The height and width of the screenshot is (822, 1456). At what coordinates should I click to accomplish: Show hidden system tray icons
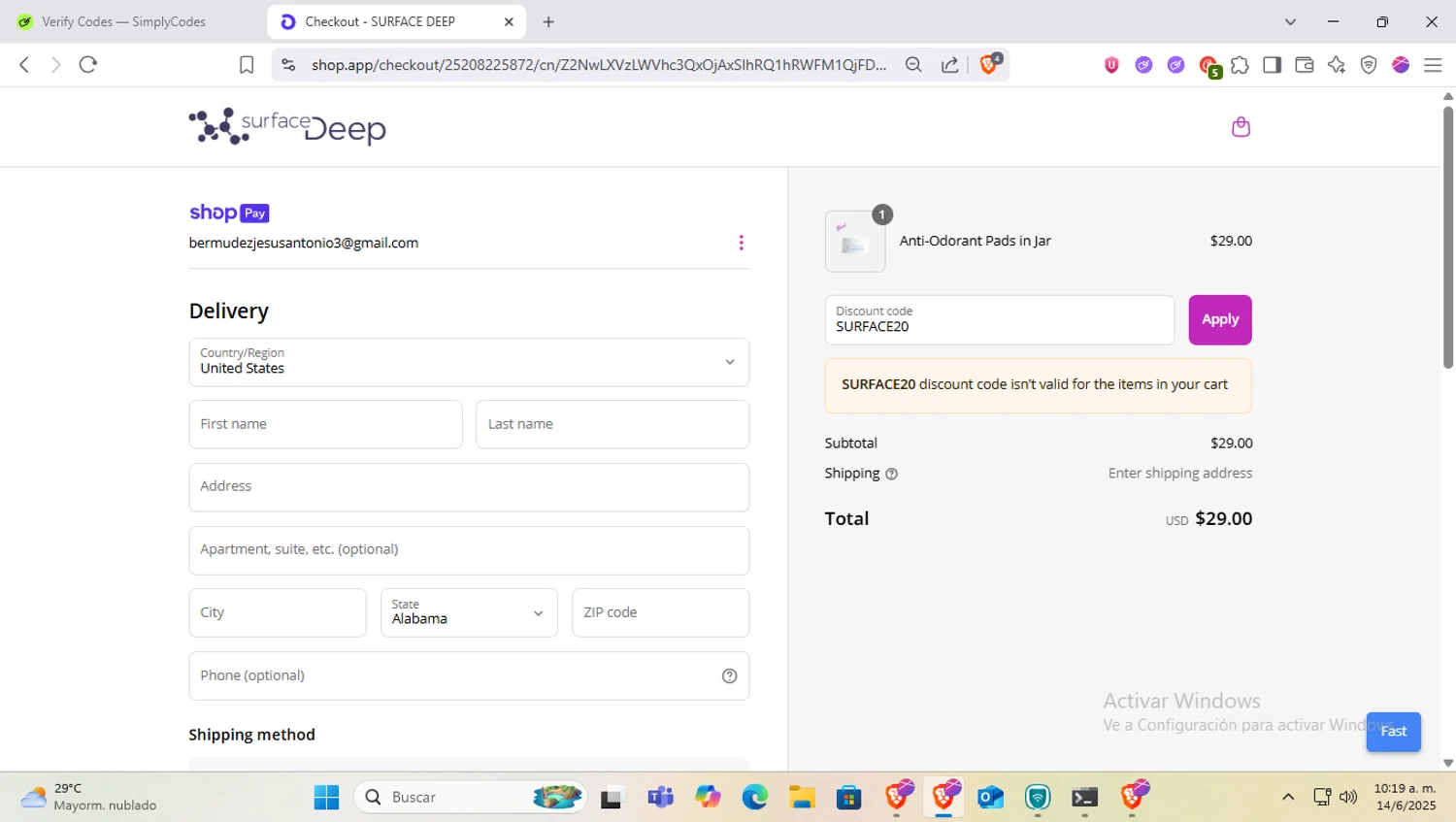coord(1288,798)
